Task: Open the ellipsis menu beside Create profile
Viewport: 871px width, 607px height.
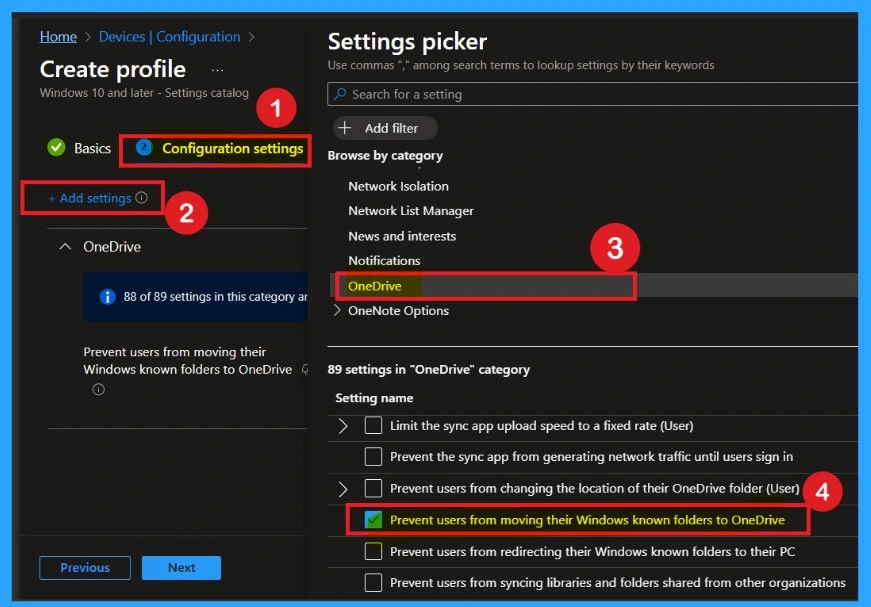Action: (x=217, y=71)
